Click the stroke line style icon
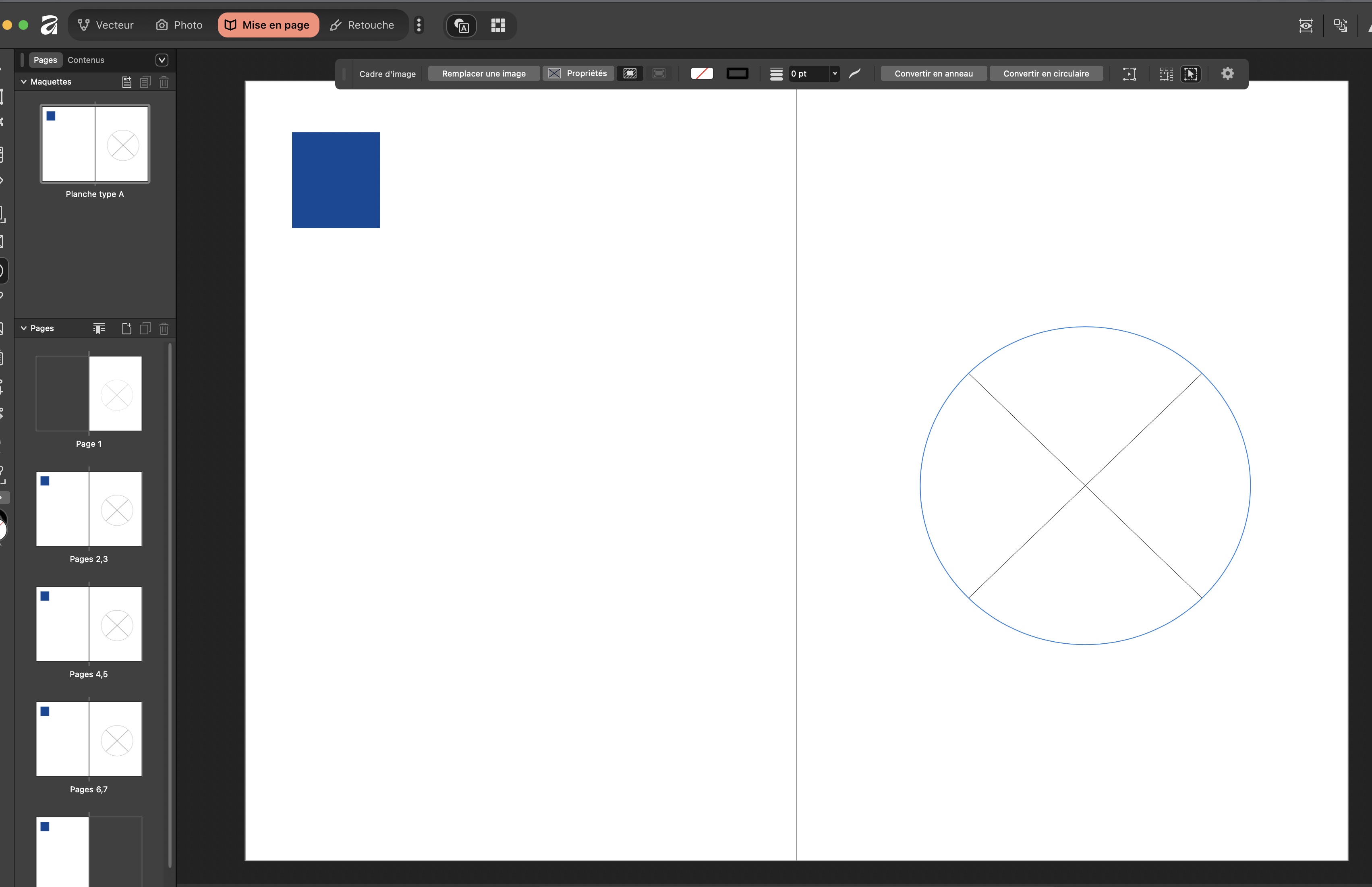 click(776, 74)
